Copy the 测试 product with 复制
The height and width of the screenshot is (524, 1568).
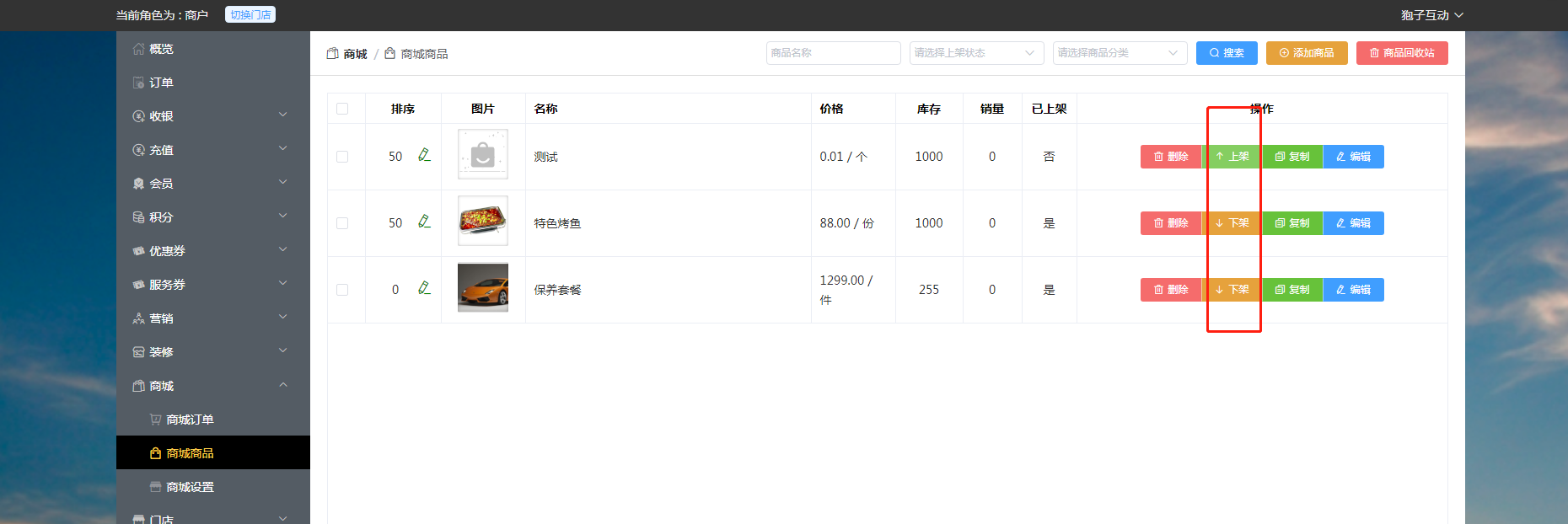[x=1292, y=157]
